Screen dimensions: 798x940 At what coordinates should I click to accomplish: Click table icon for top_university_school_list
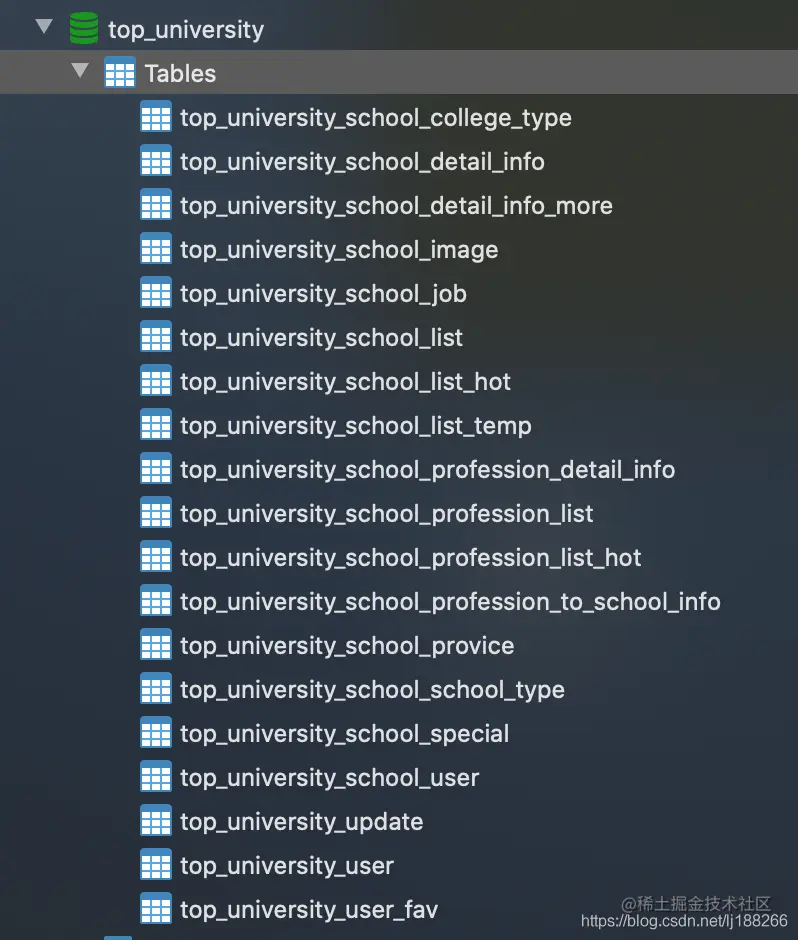[156, 337]
